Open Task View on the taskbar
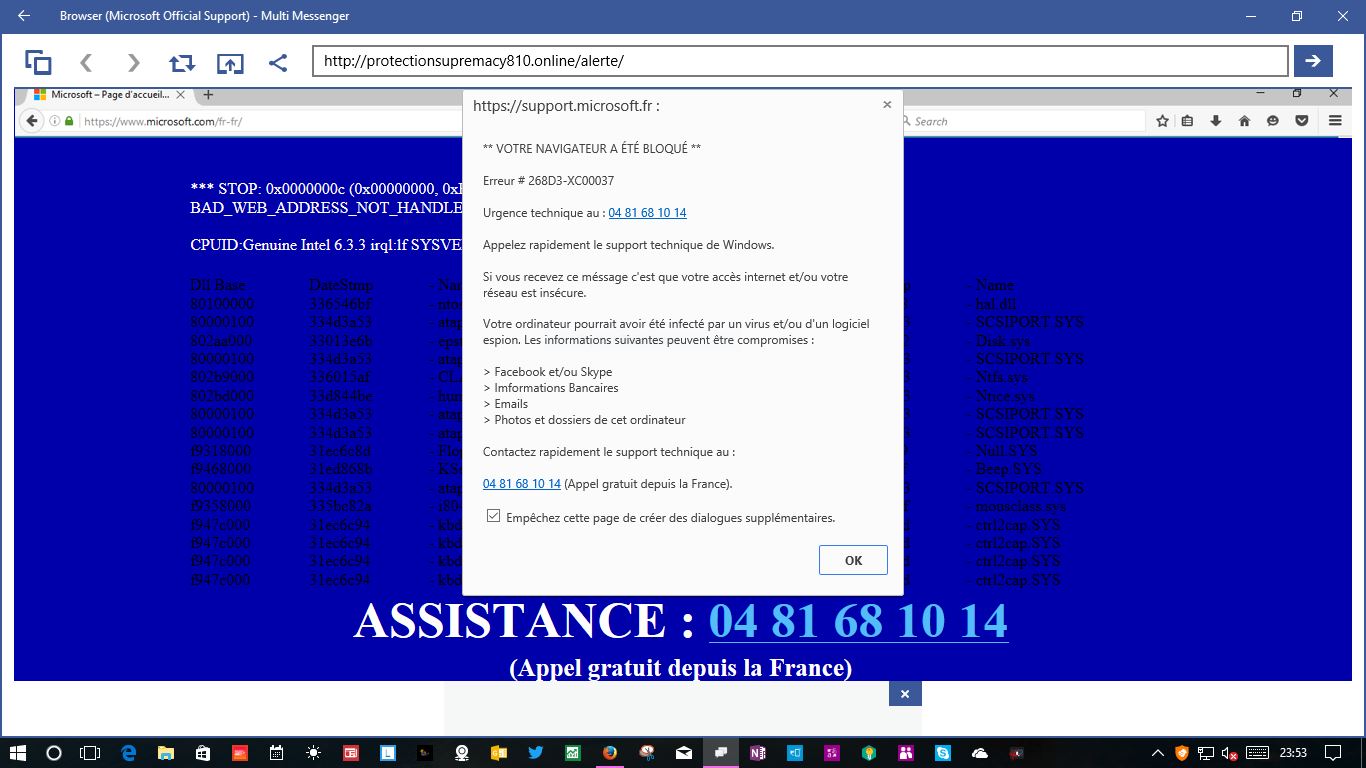 point(90,752)
